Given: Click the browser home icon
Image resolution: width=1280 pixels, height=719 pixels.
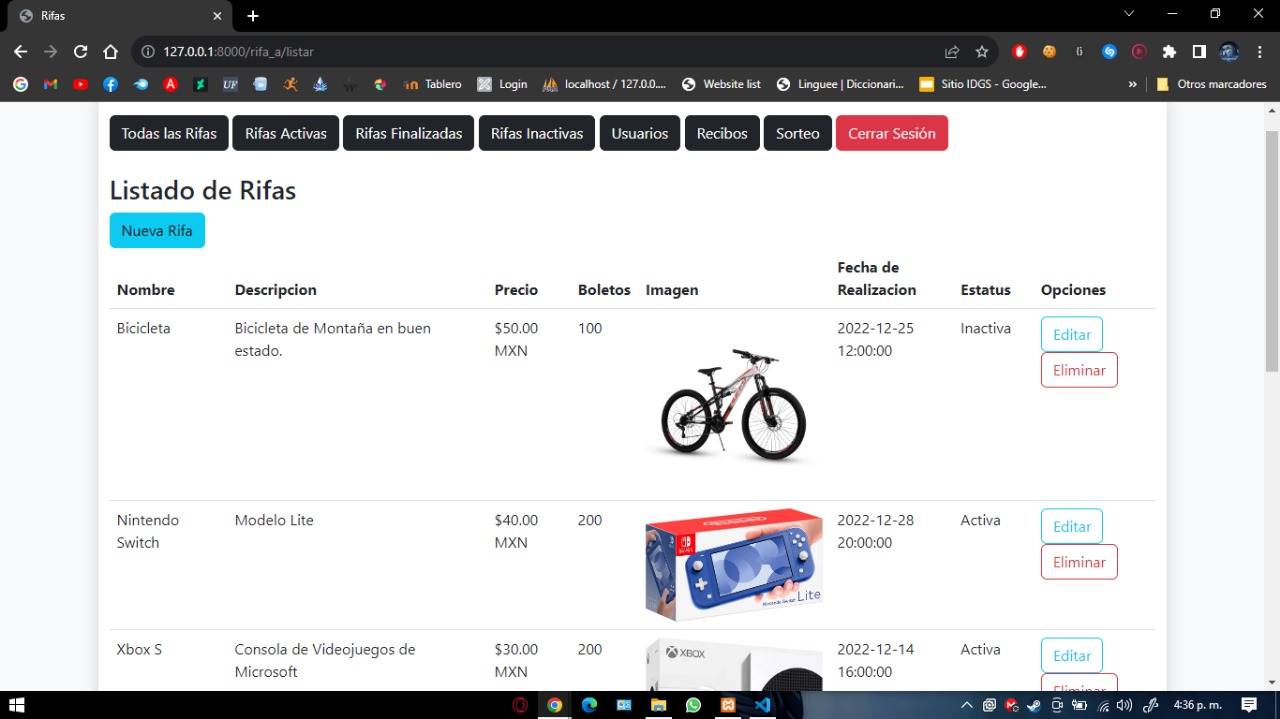Looking at the screenshot, I should 111,52.
